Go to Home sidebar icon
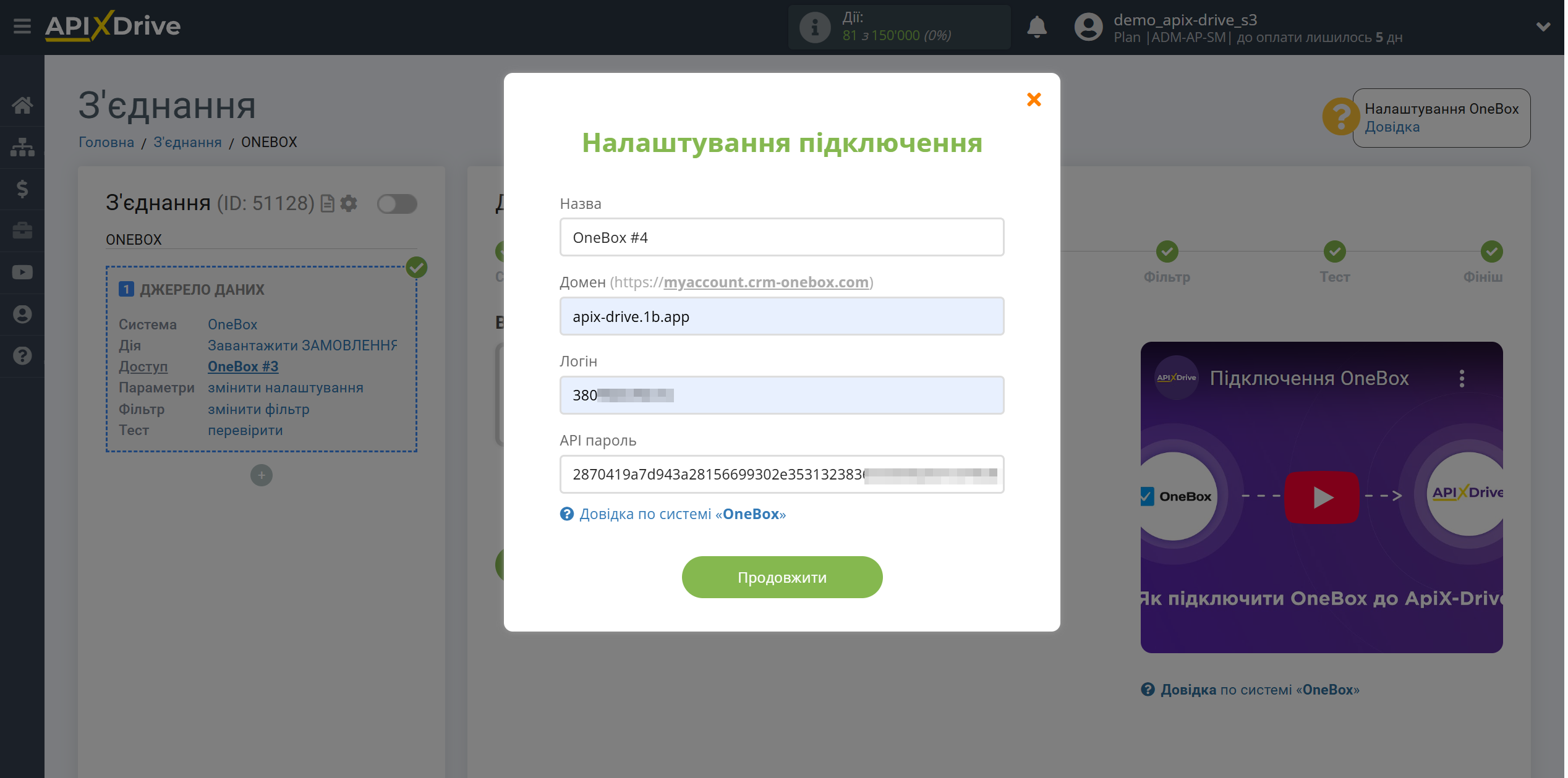This screenshot has height=778, width=1568. (22, 105)
